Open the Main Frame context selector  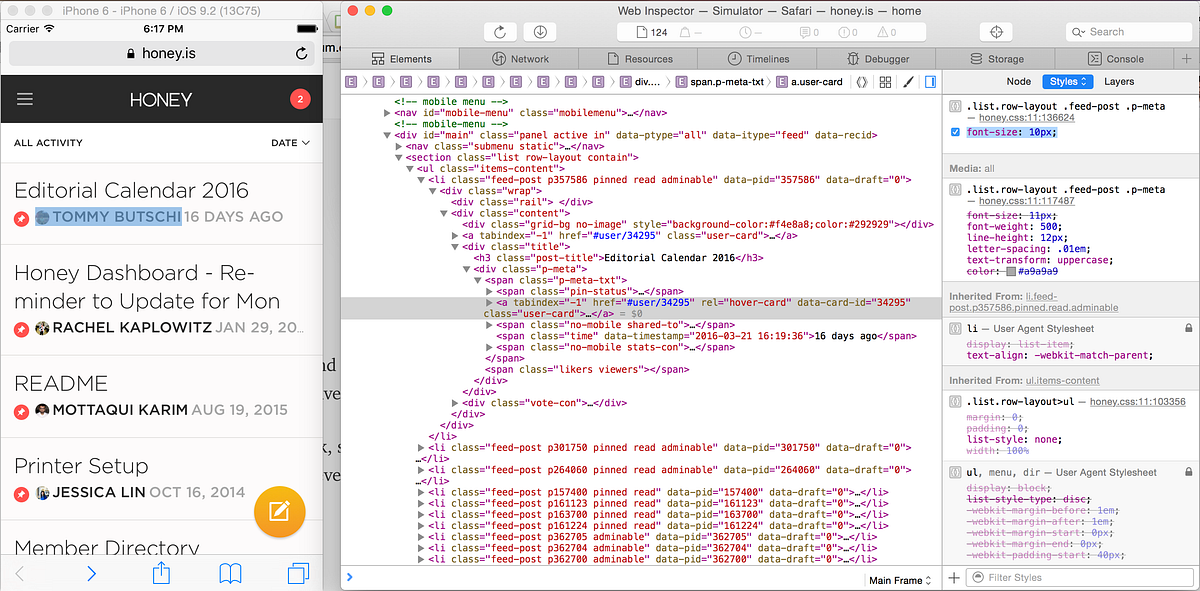(x=900, y=580)
